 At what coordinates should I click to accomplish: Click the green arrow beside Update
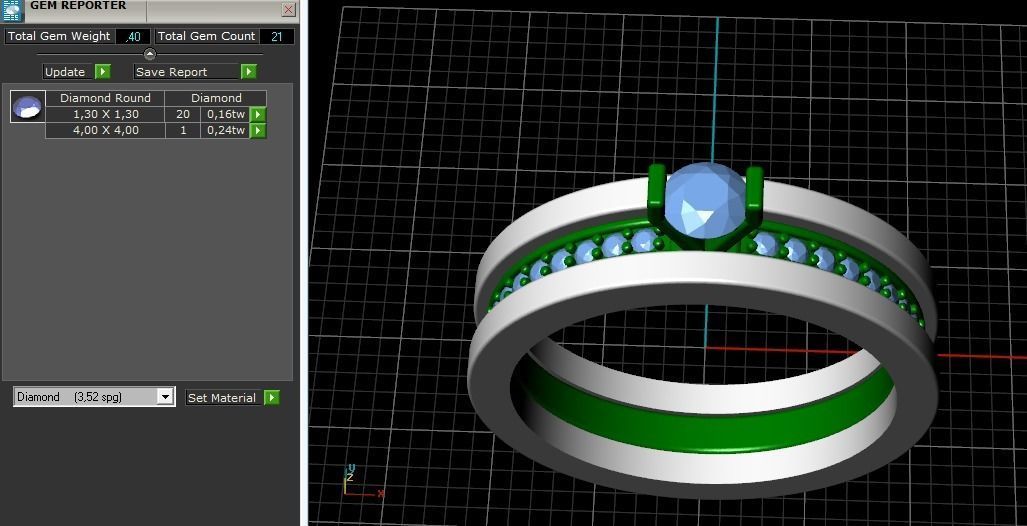(x=103, y=71)
